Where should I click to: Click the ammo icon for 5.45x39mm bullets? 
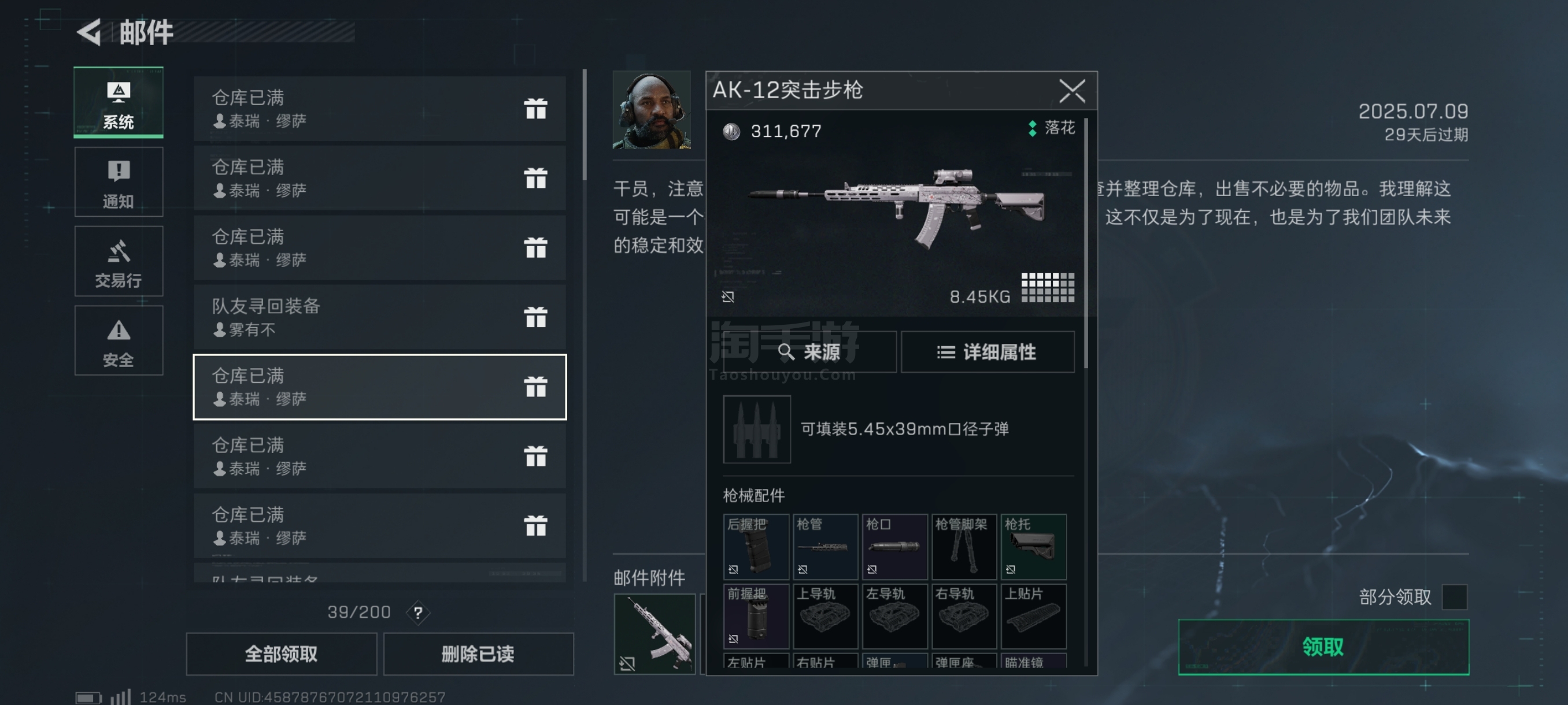(x=757, y=429)
